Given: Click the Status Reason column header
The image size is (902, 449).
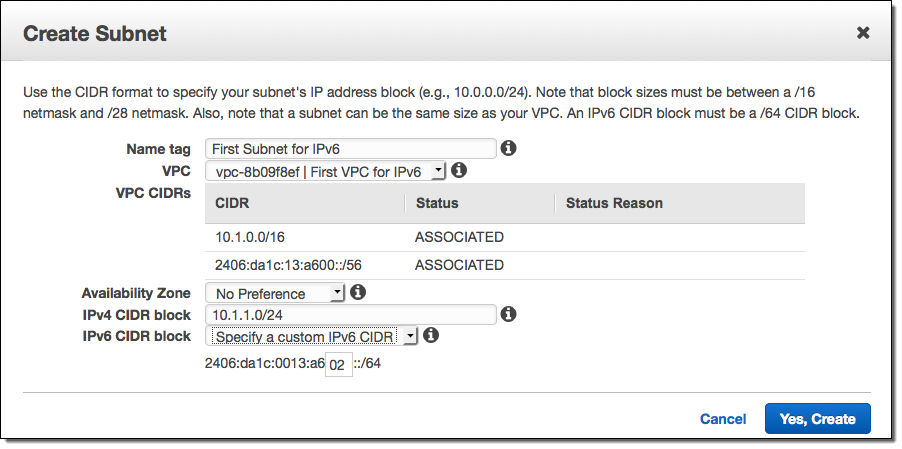Looking at the screenshot, I should pyautogui.click(x=614, y=203).
